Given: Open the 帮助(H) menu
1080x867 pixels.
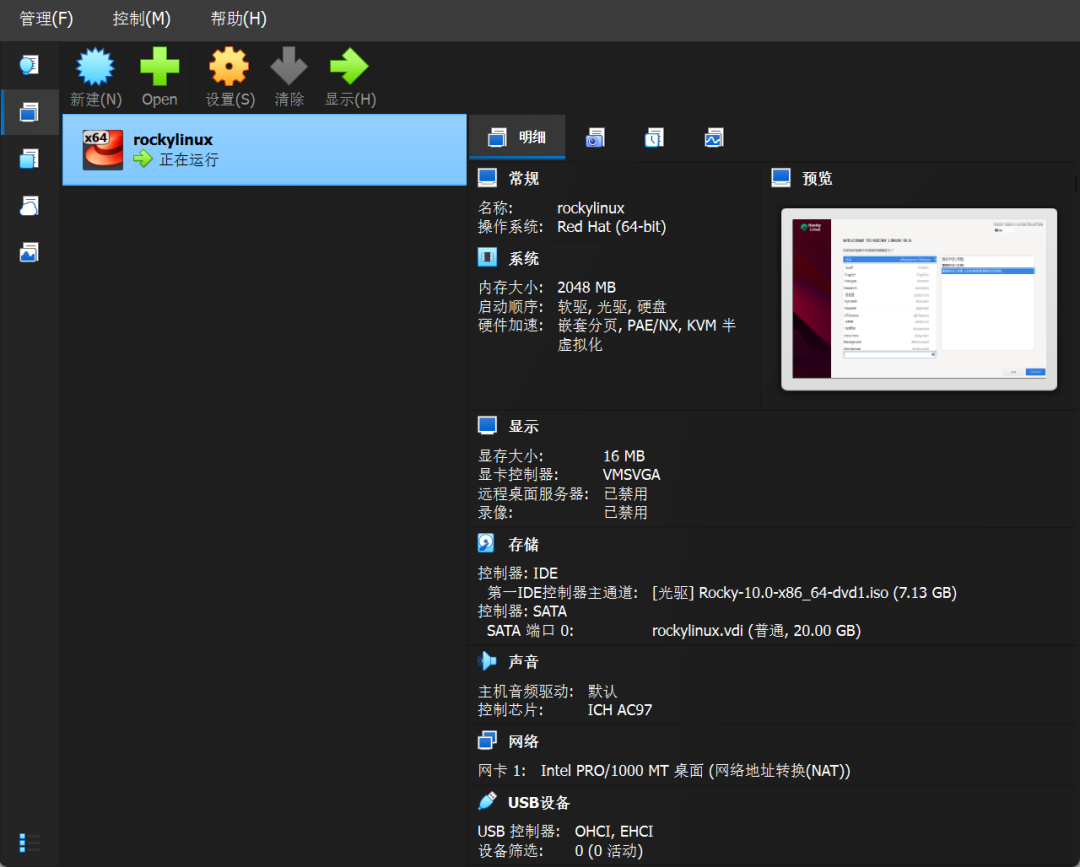Looking at the screenshot, I should tap(238, 19).
